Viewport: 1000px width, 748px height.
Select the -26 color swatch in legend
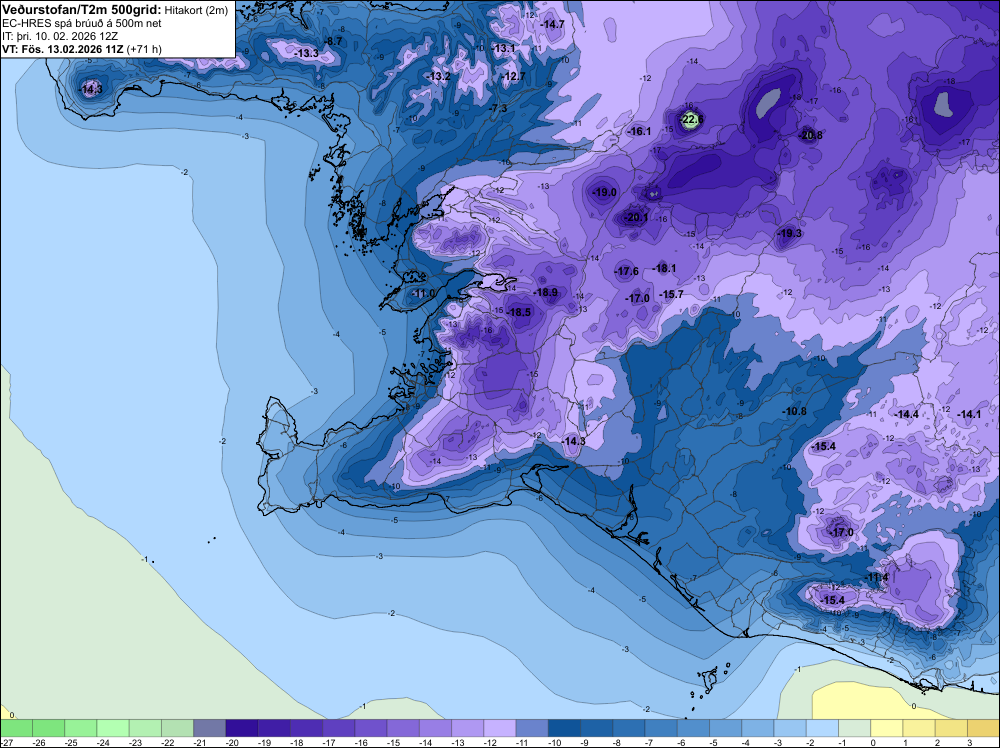[x=48, y=728]
